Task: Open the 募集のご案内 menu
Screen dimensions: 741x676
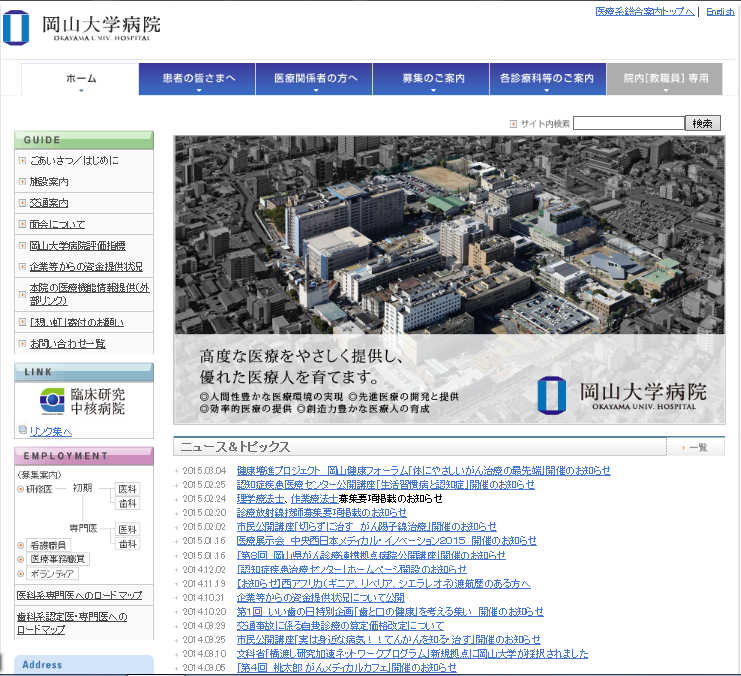Action: coord(431,79)
